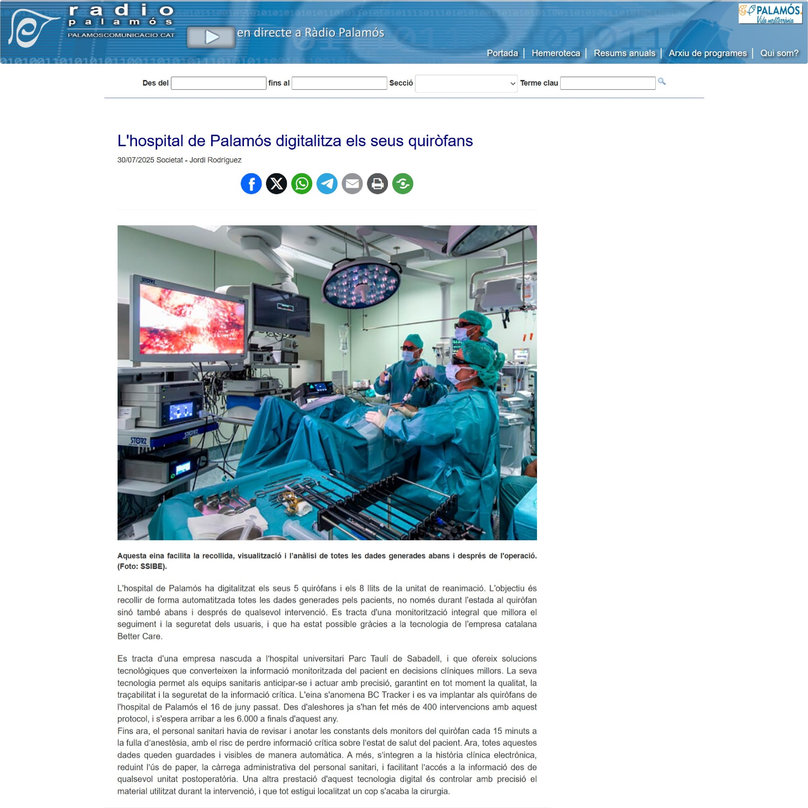The image size is (808, 808).
Task: Click 'en directe a Ràdio Palamós' link
Action: coord(311,32)
